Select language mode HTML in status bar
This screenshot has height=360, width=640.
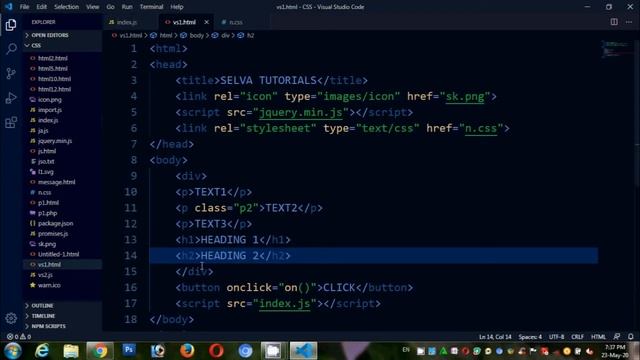(x=598, y=337)
